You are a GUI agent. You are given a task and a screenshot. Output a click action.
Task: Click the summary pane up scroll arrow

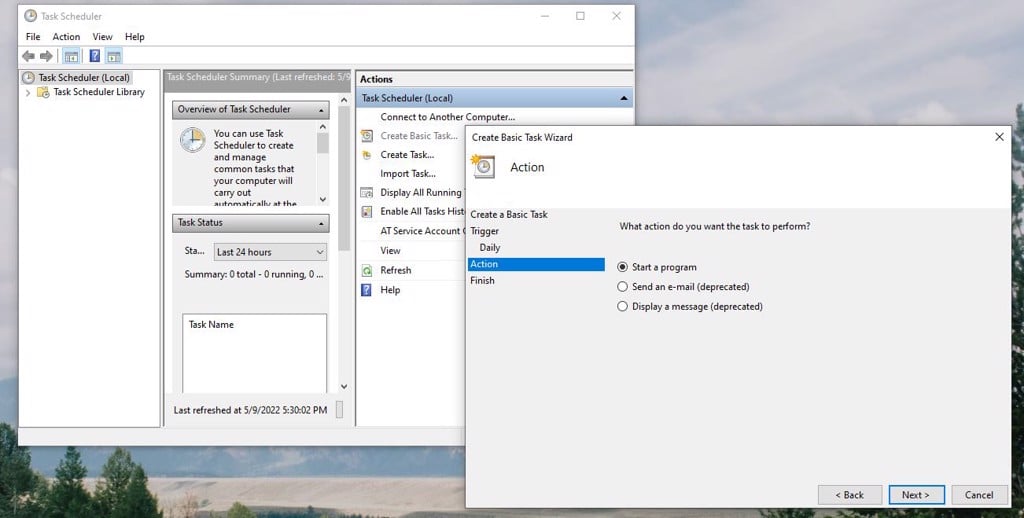point(344,100)
